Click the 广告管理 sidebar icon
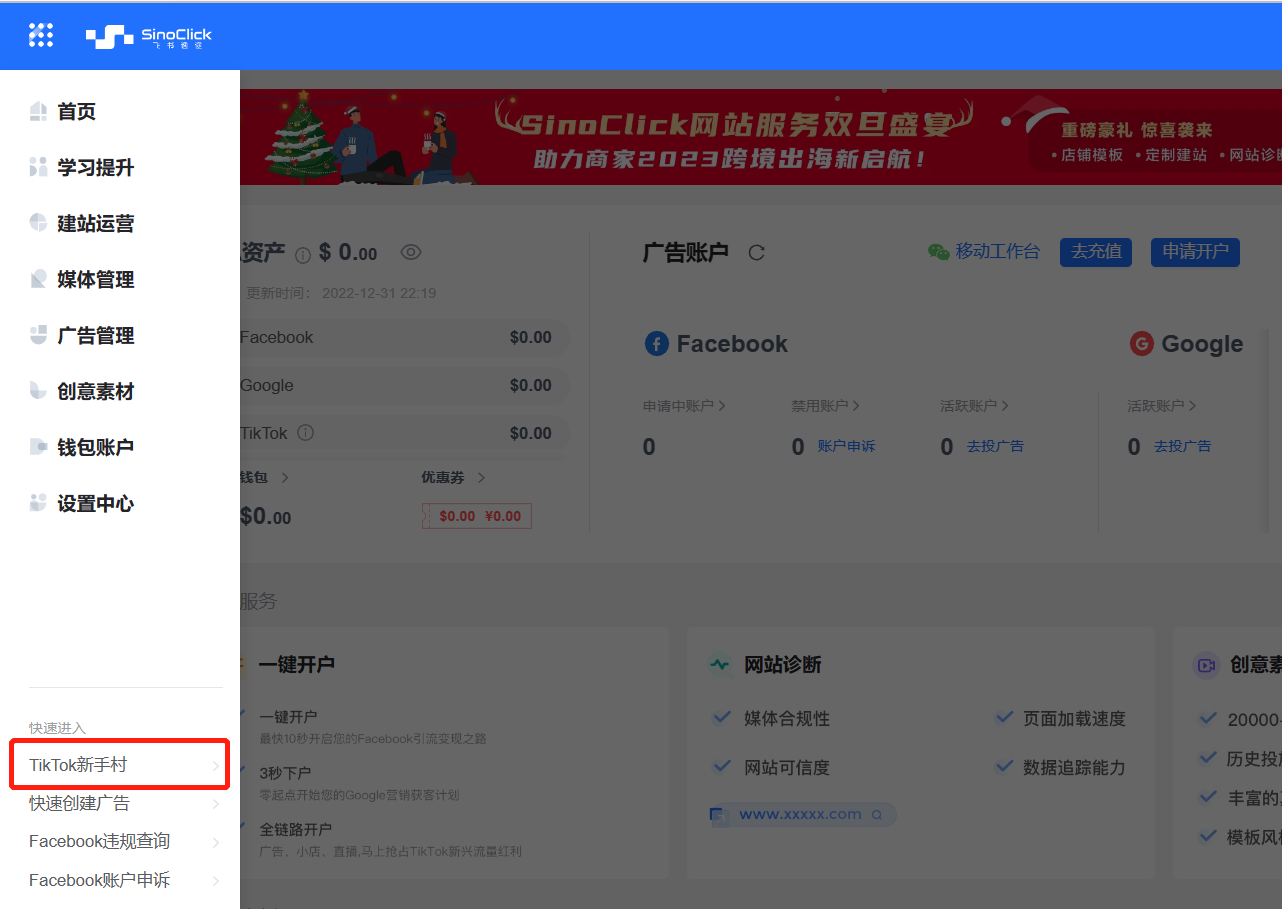Viewport: 1282px width, 909px height. point(38,335)
